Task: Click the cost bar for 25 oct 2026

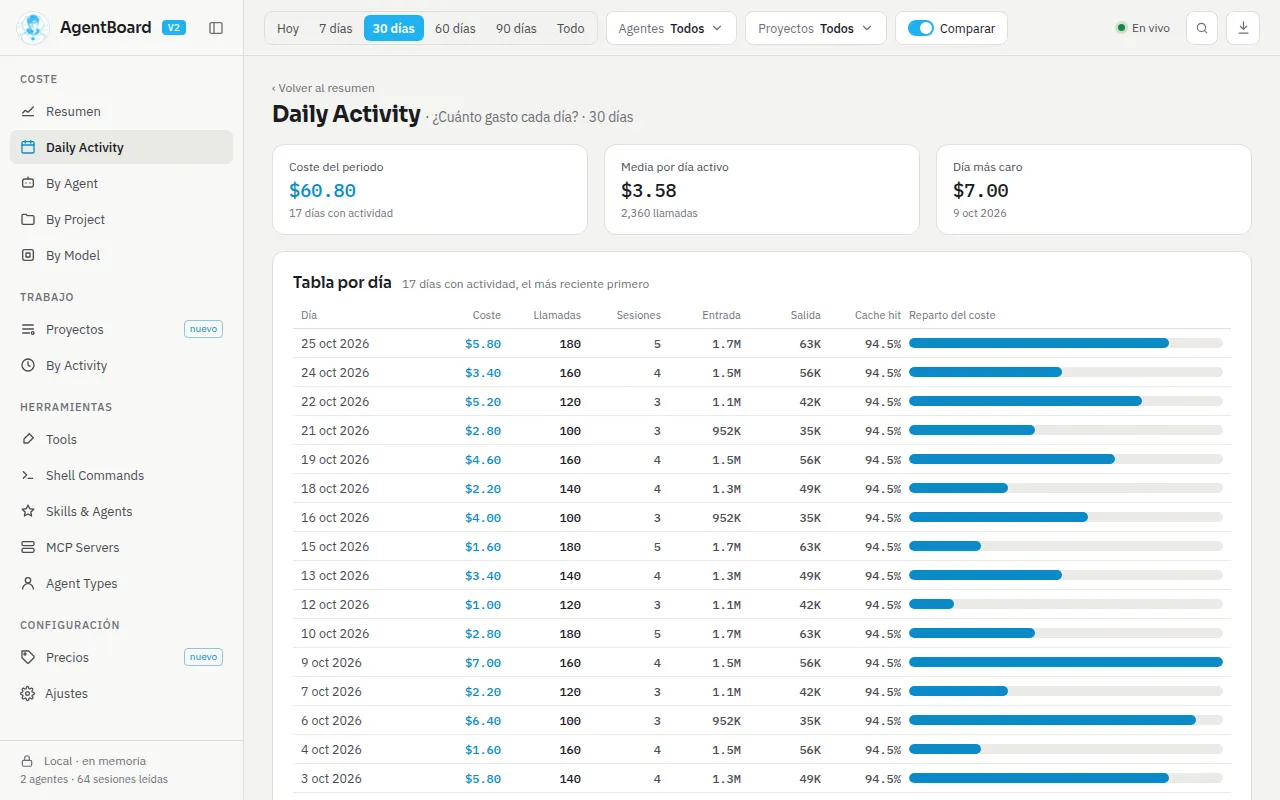Action: (x=1066, y=343)
